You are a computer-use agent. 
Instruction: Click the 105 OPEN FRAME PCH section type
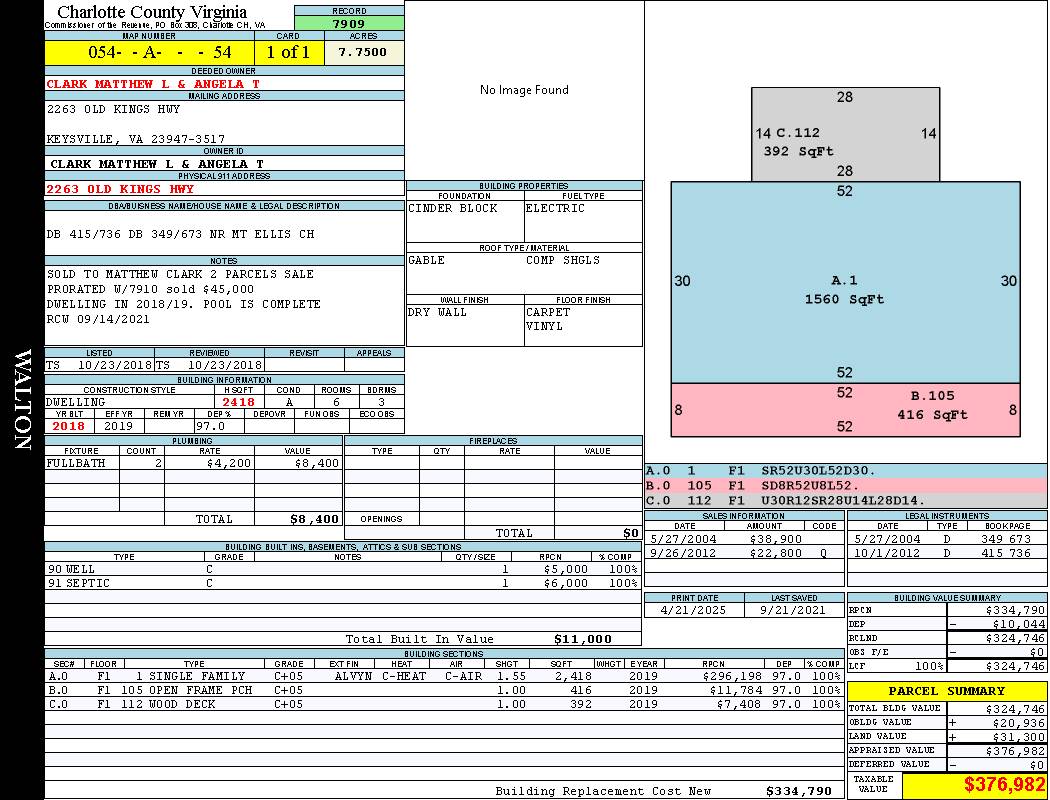point(187,690)
